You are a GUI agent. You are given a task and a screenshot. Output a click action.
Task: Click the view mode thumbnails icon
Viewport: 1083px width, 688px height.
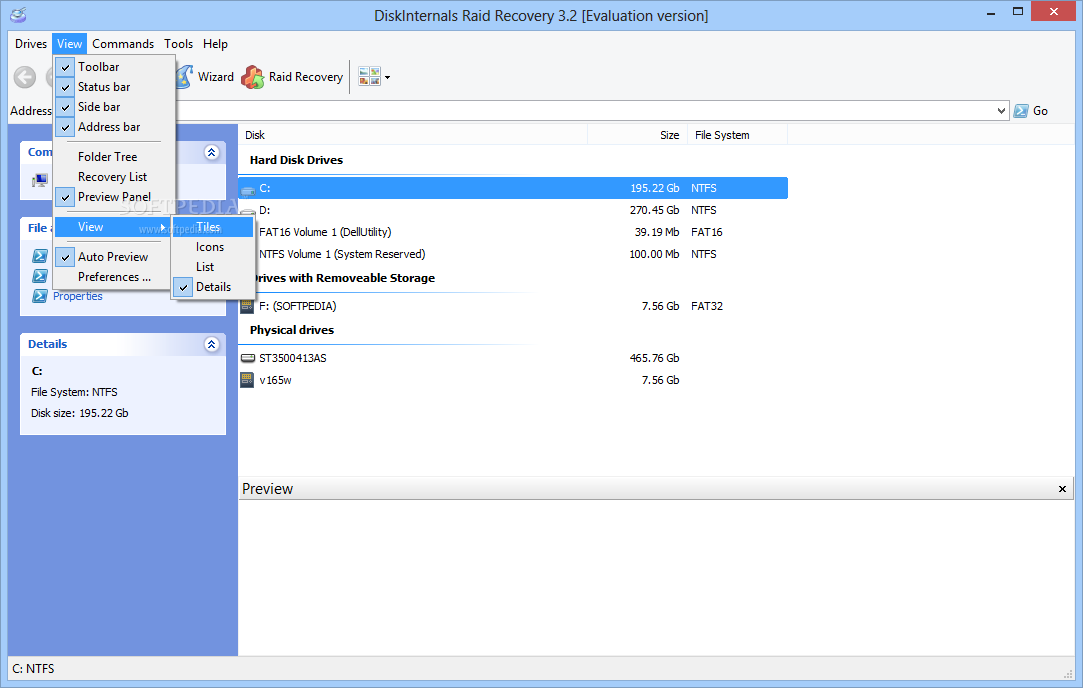click(370, 77)
